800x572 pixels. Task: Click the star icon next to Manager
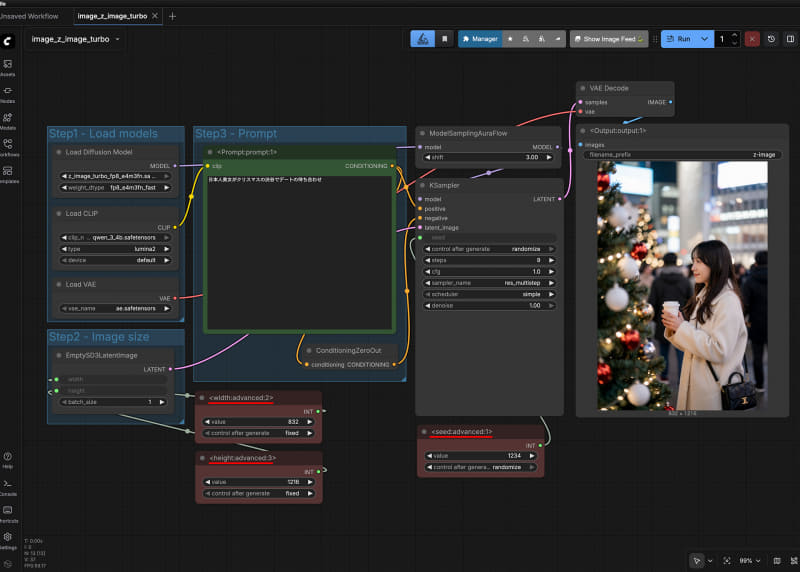pyautogui.click(x=510, y=39)
